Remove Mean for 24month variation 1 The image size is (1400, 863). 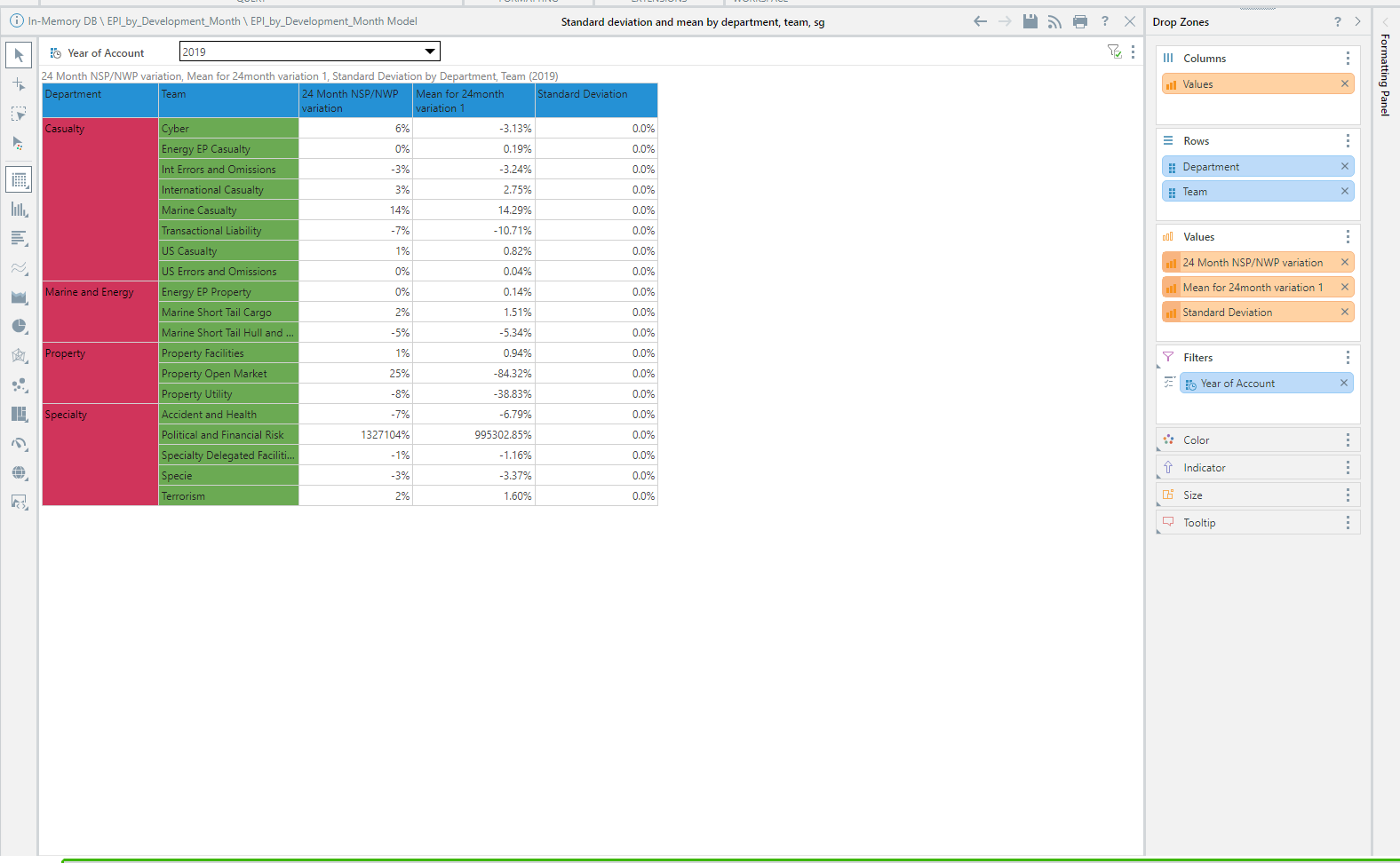(1345, 287)
